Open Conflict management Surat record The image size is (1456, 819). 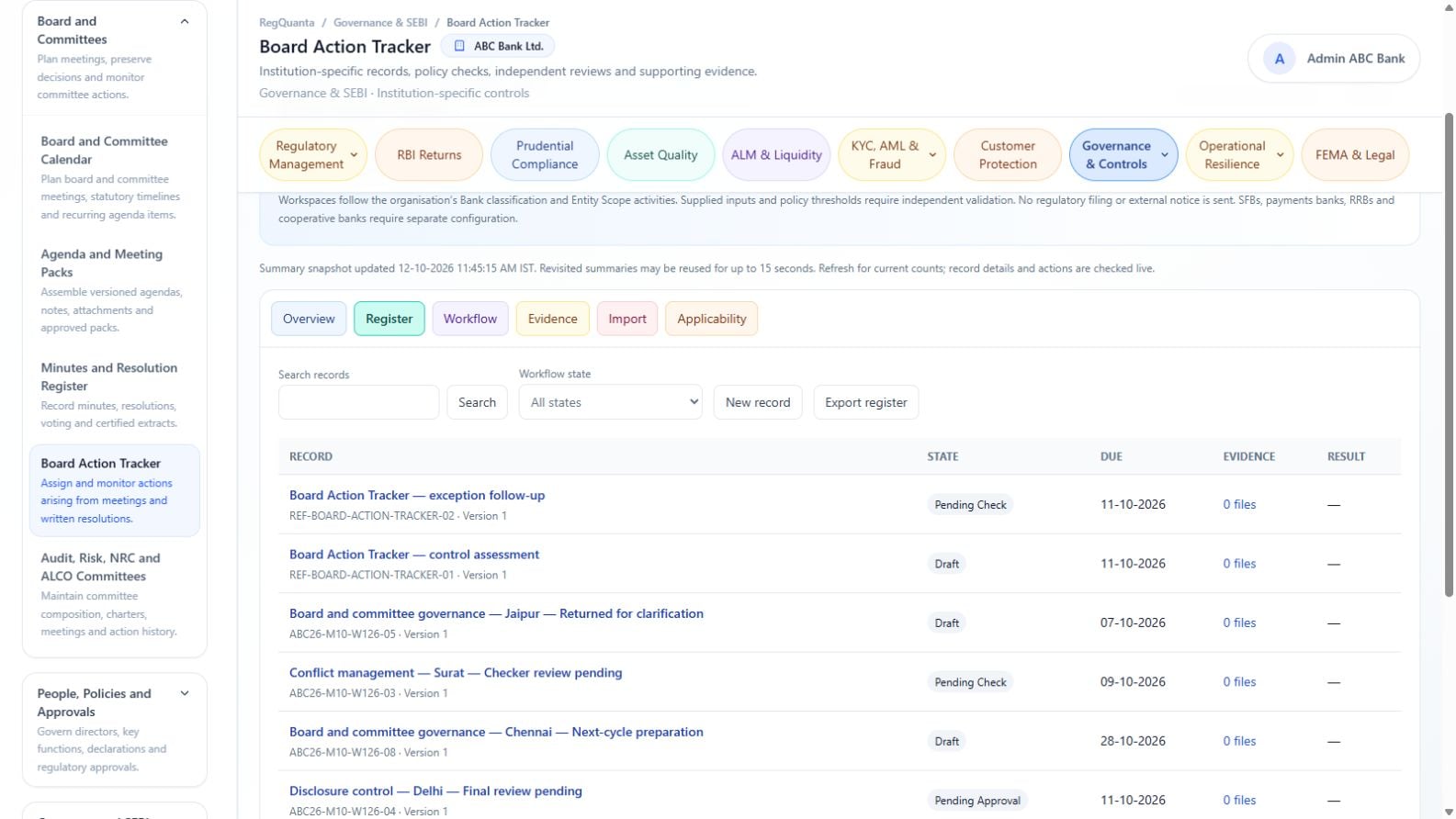(x=456, y=673)
